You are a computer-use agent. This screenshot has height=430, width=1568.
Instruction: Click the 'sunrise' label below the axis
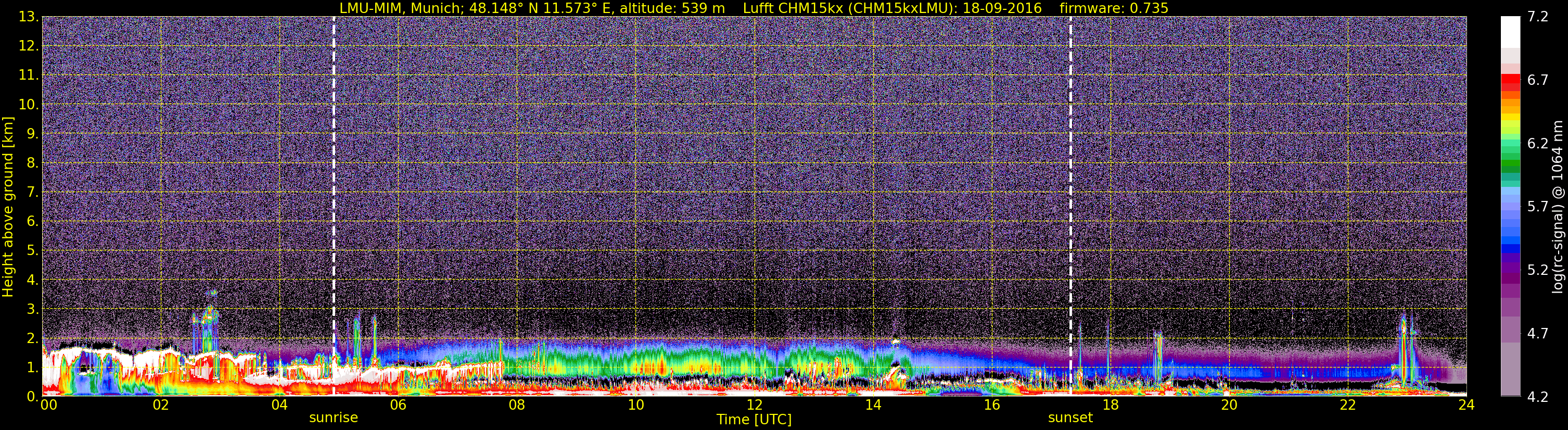click(334, 418)
